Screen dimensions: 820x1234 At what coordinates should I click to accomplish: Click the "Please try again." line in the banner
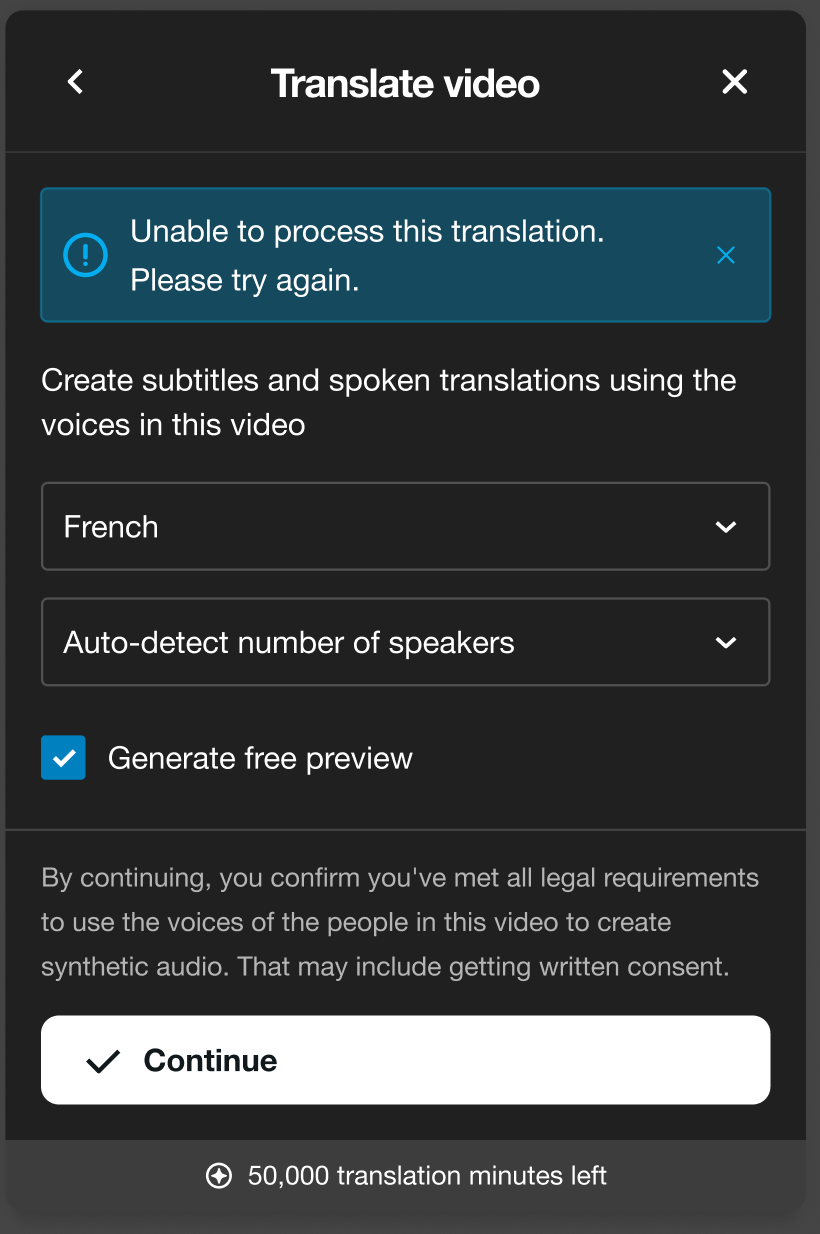244,280
